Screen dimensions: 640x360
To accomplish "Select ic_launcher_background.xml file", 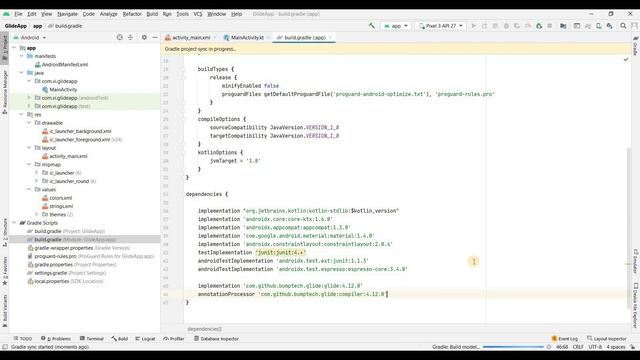I will tap(80, 131).
